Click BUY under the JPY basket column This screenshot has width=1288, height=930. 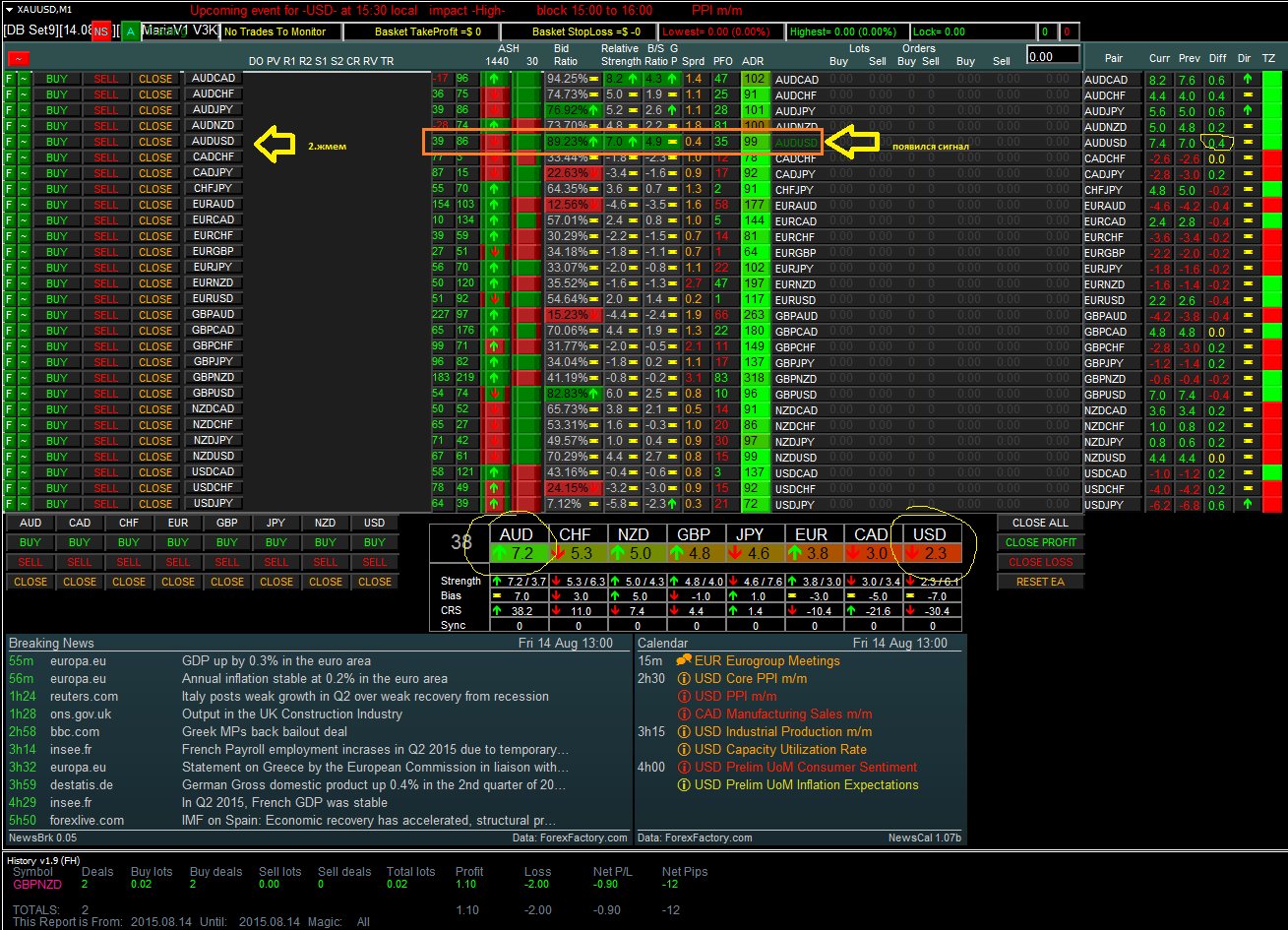(x=276, y=542)
